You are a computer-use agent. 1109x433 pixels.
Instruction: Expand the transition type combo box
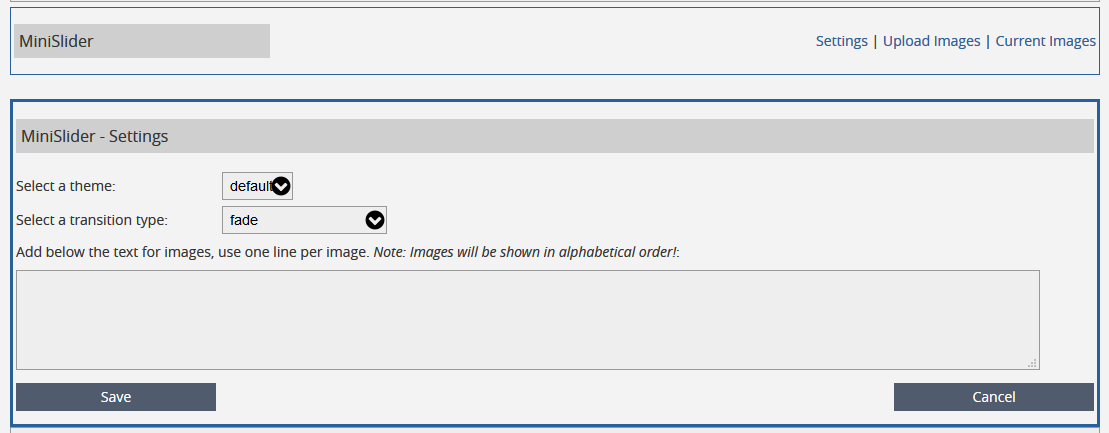coord(304,220)
